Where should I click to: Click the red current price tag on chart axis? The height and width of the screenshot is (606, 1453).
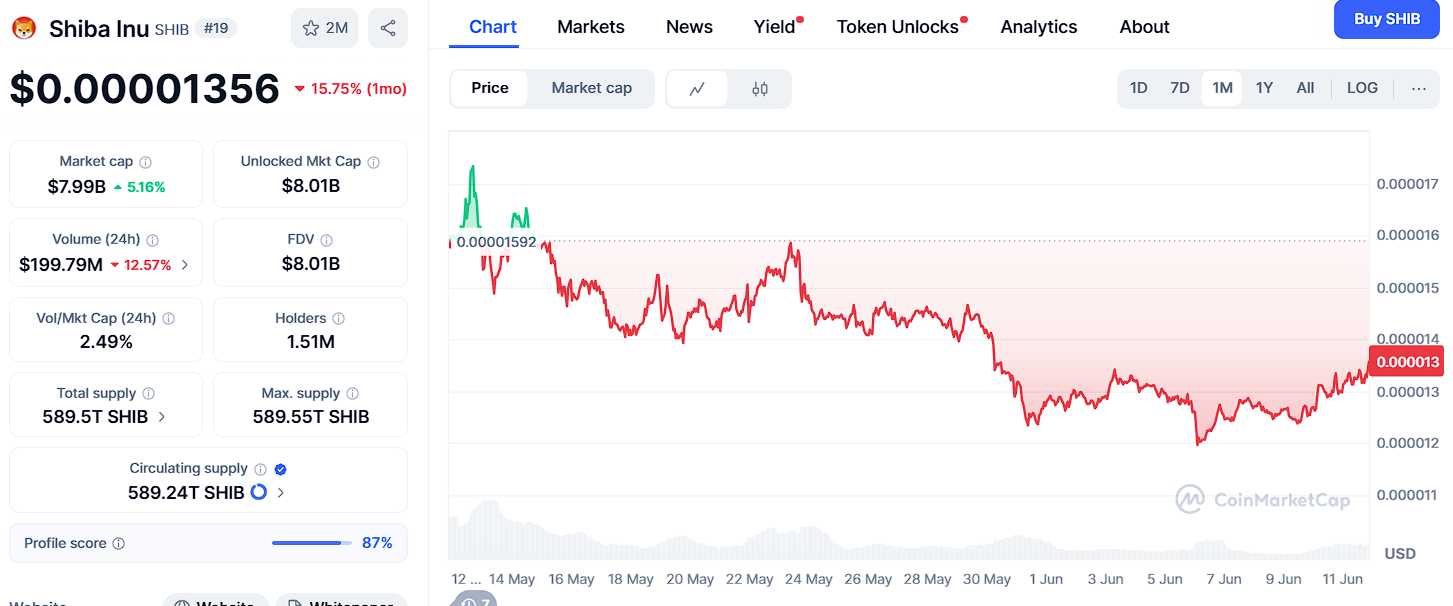[1408, 362]
